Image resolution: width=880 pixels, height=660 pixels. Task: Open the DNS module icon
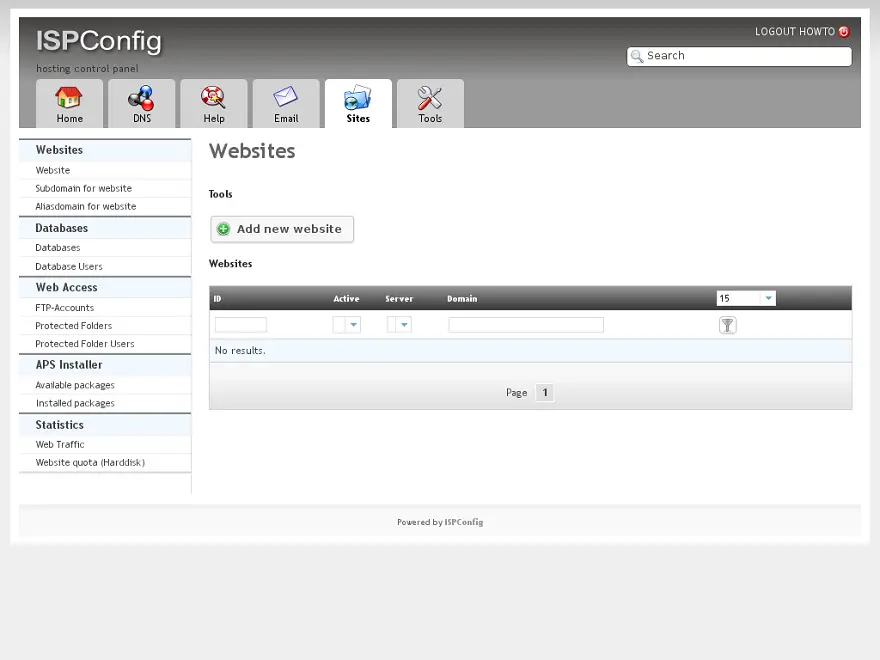tap(141, 98)
